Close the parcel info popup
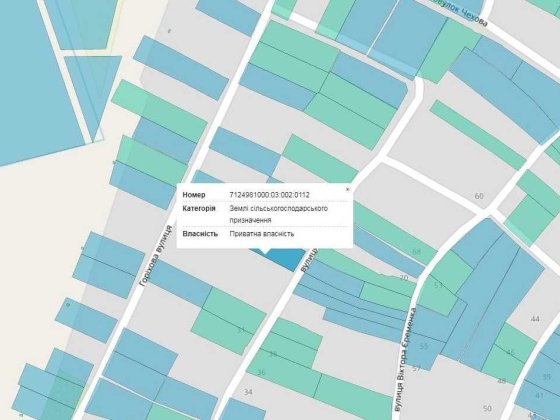This screenshot has height=420, width=560. (348, 190)
